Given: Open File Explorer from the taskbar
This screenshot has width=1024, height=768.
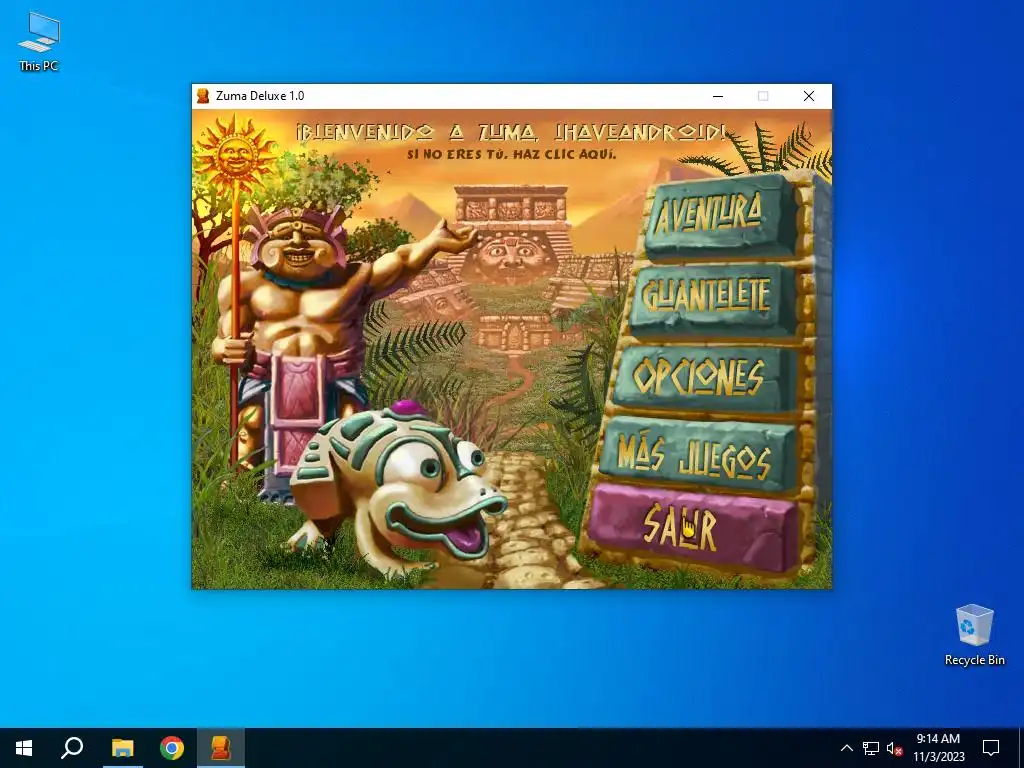Looking at the screenshot, I should pos(122,748).
